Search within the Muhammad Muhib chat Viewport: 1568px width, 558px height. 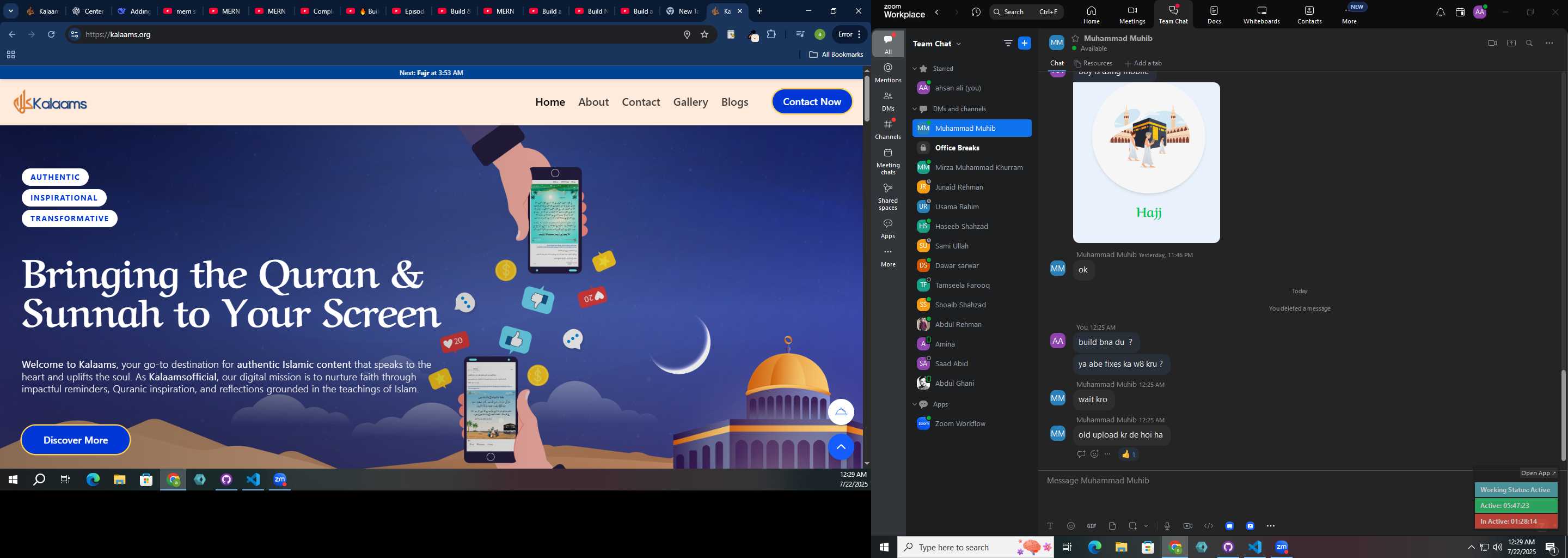click(1530, 43)
